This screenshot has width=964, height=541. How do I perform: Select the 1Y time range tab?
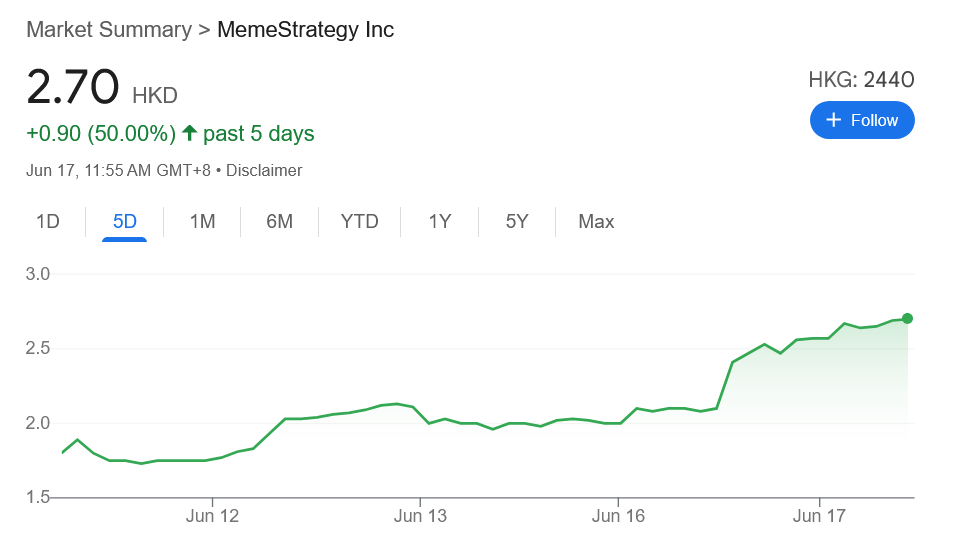[x=440, y=222]
